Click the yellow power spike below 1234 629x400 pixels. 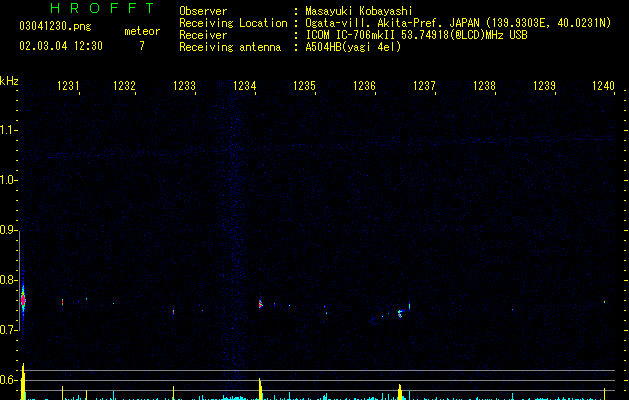coord(260,389)
